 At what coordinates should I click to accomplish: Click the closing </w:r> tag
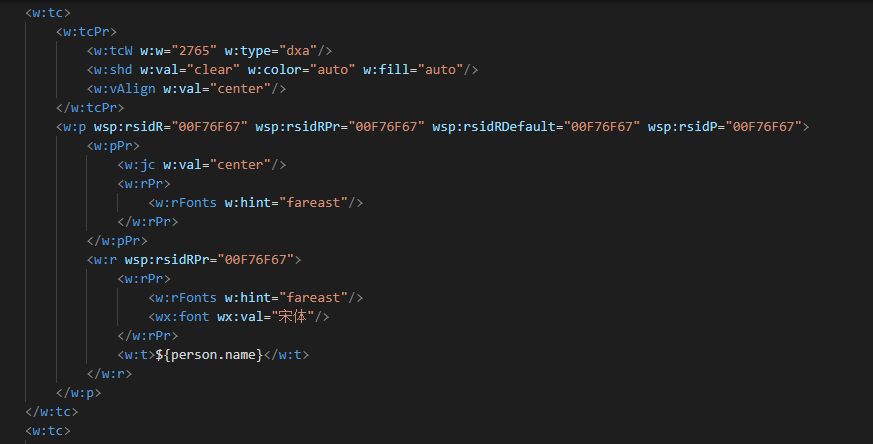point(110,373)
